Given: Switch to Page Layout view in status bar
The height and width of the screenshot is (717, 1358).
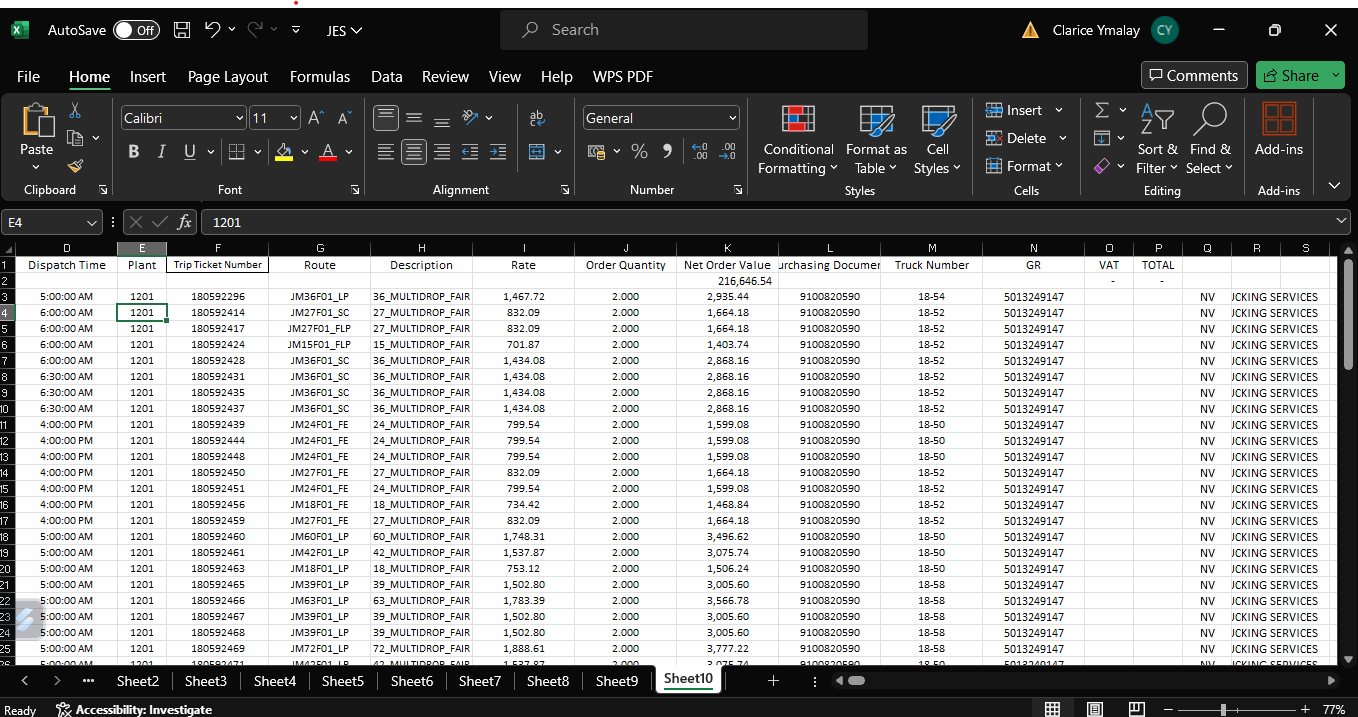Looking at the screenshot, I should (1095, 709).
